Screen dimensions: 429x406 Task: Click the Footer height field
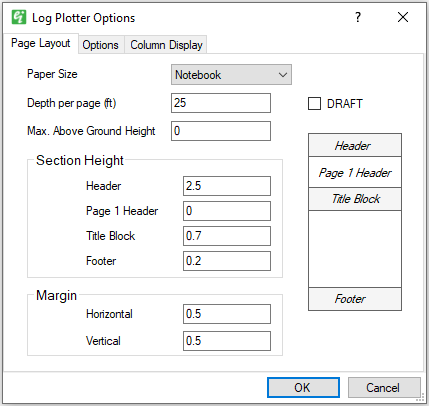click(x=227, y=261)
